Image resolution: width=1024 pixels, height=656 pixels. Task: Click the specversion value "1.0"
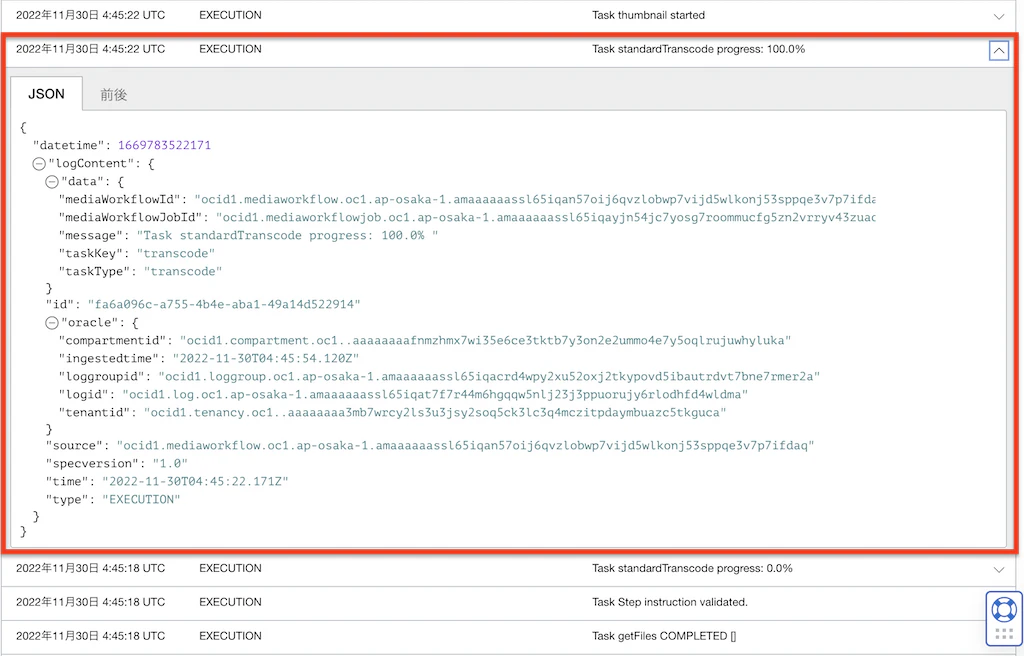click(x=170, y=464)
